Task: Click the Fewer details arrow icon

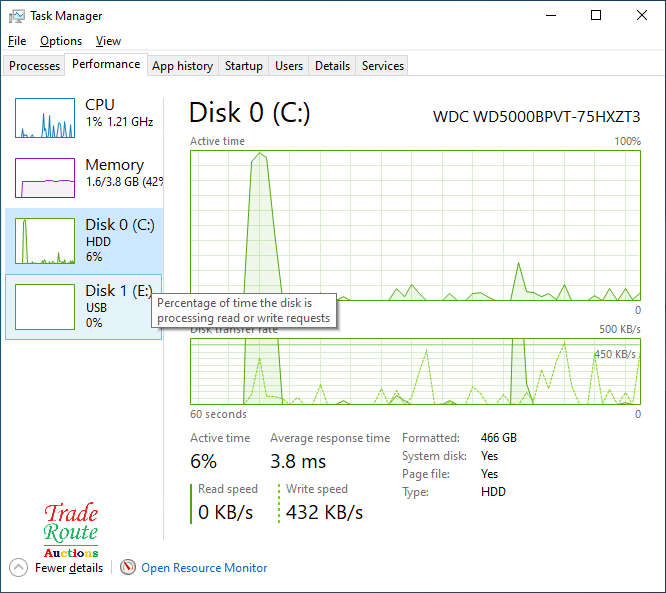Action: 18,568
